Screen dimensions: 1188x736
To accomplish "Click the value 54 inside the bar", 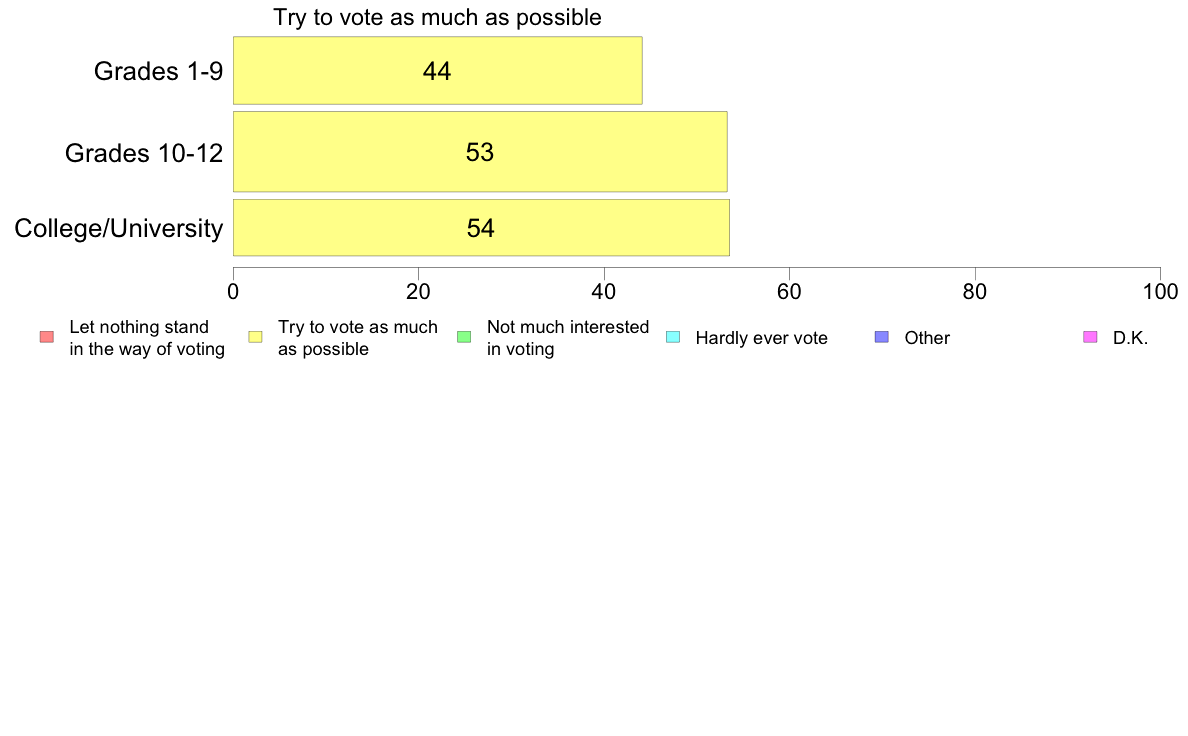I will [480, 228].
